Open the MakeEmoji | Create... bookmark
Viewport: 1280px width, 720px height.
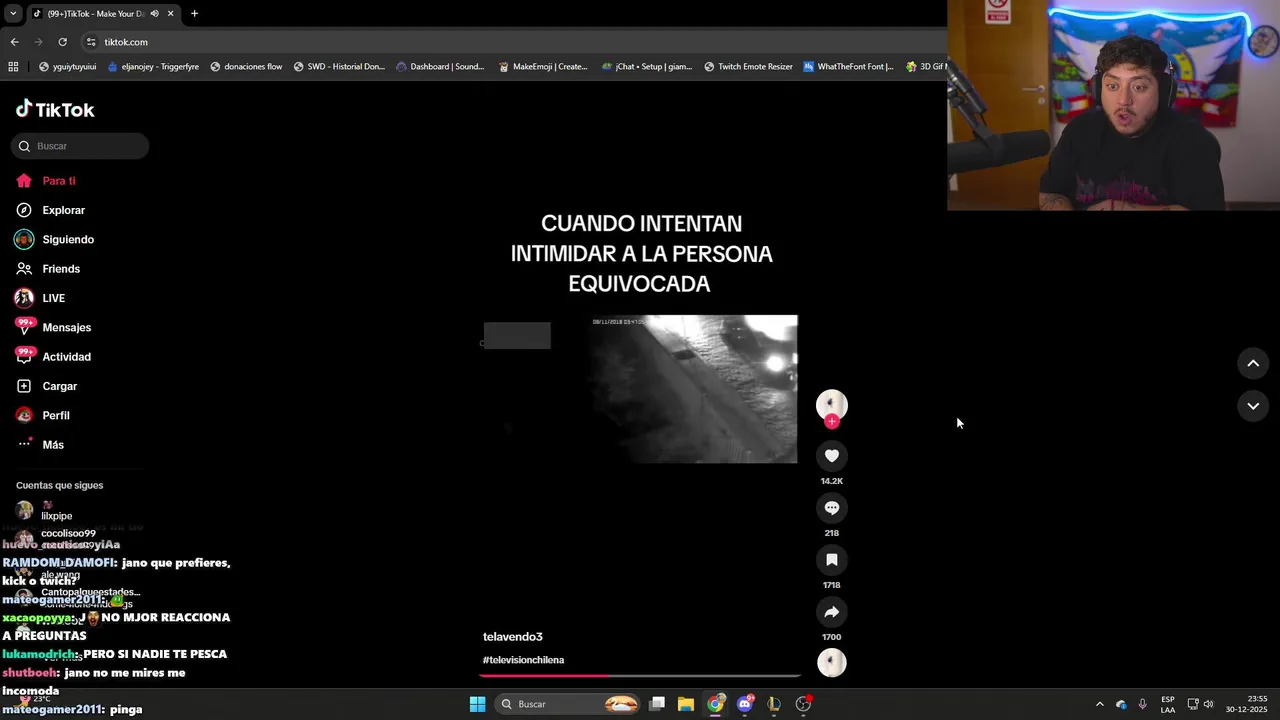tap(543, 67)
